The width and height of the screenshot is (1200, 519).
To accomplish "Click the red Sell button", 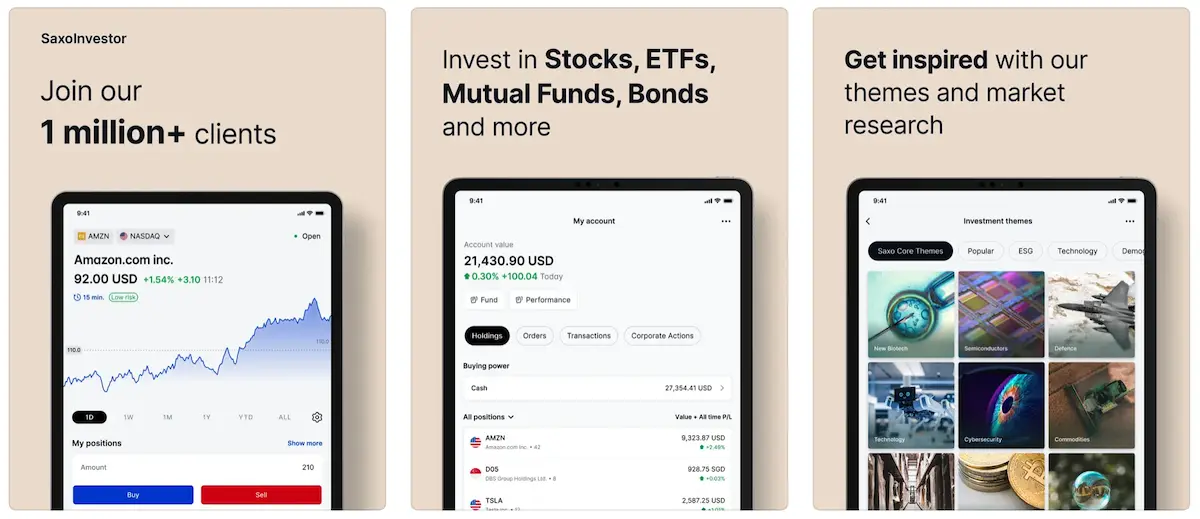I will click(x=261, y=495).
